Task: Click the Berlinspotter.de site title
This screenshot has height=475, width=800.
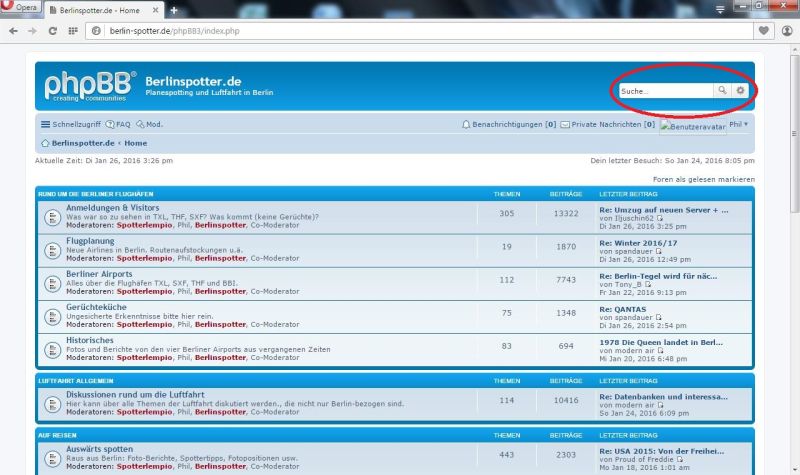Action: click(x=193, y=82)
